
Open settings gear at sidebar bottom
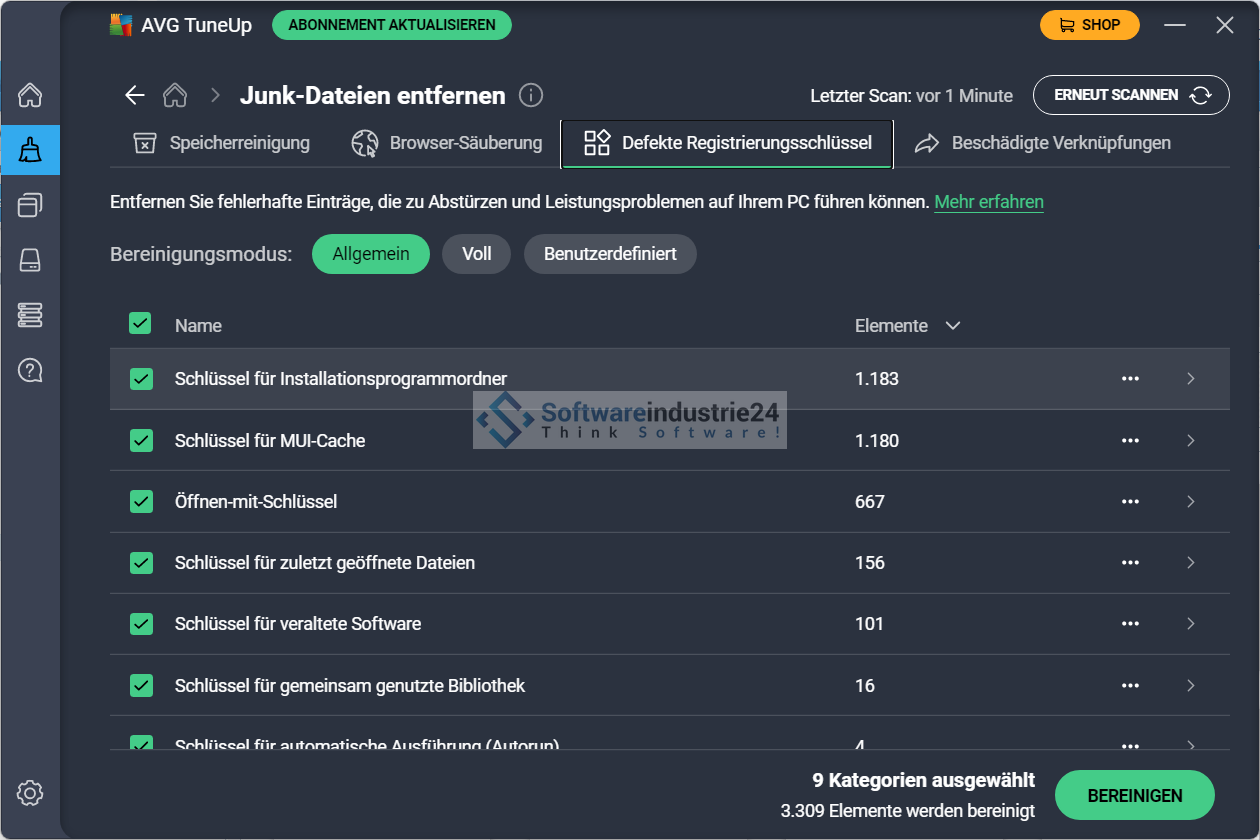30,794
